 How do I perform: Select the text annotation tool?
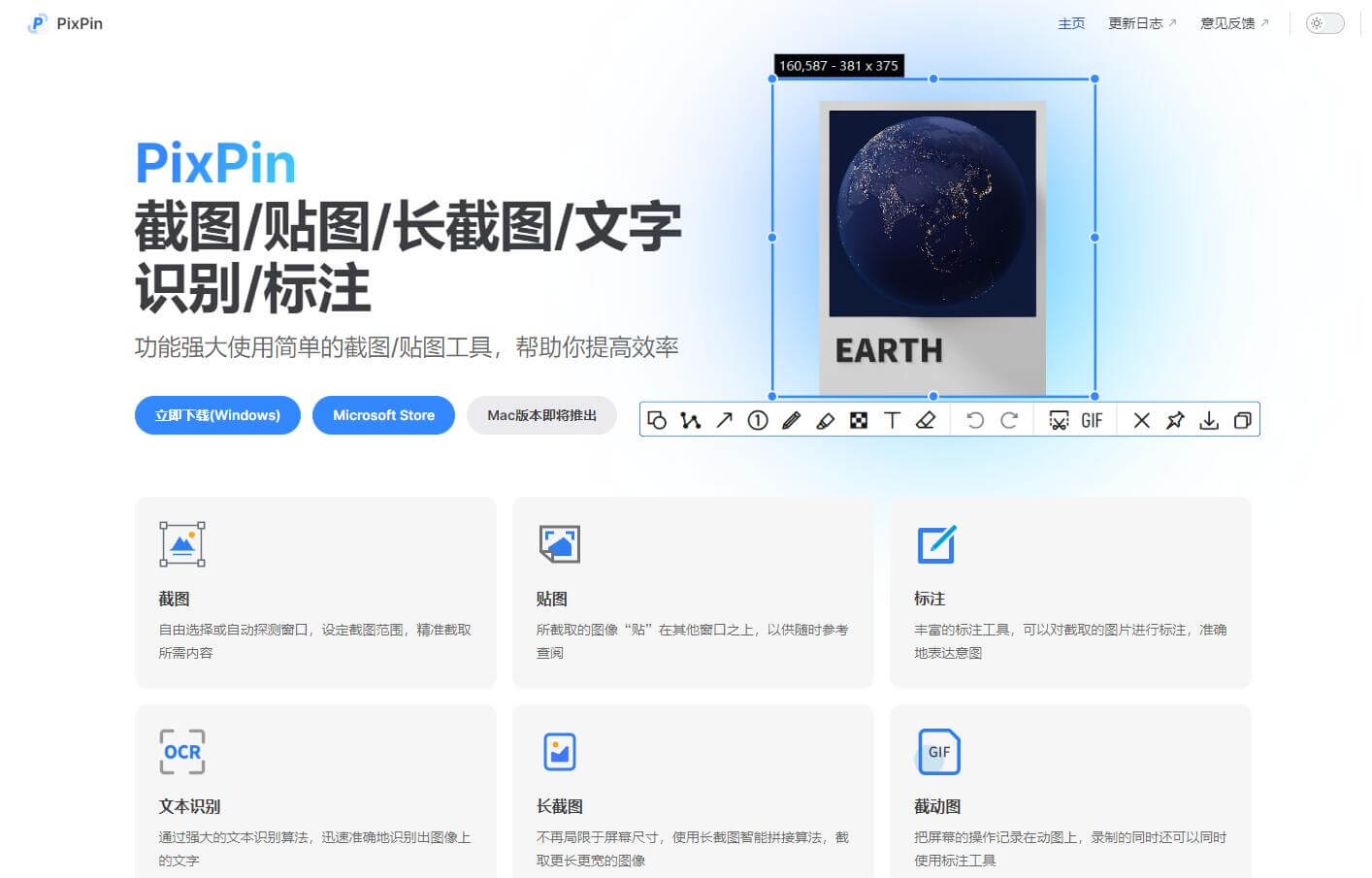(x=892, y=419)
